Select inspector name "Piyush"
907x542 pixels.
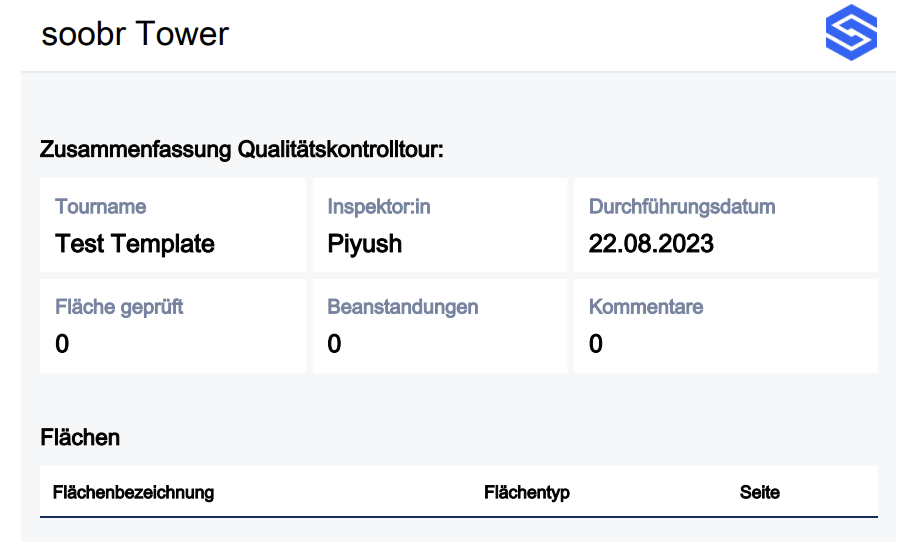(x=365, y=243)
